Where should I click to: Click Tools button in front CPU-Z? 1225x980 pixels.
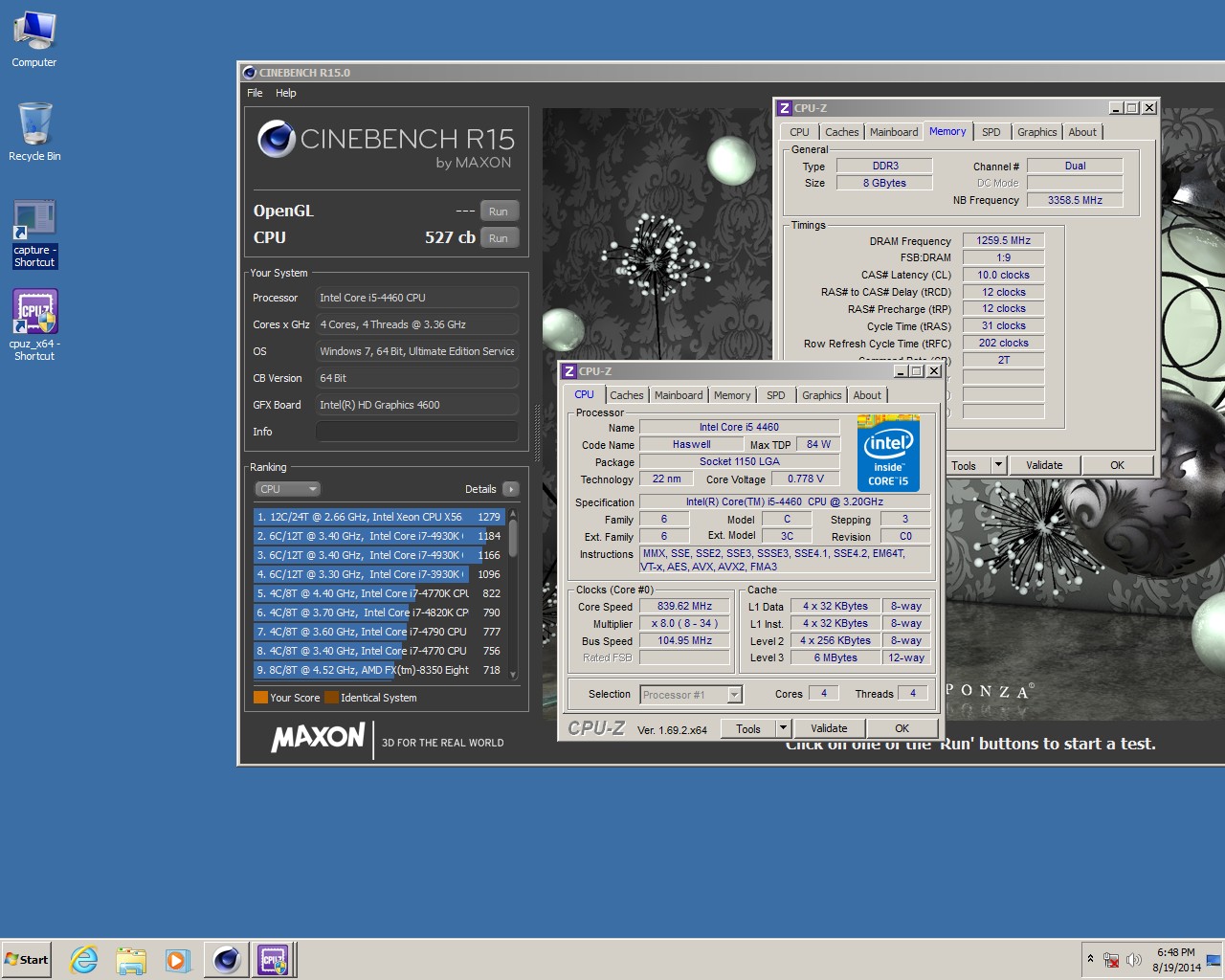click(x=748, y=729)
